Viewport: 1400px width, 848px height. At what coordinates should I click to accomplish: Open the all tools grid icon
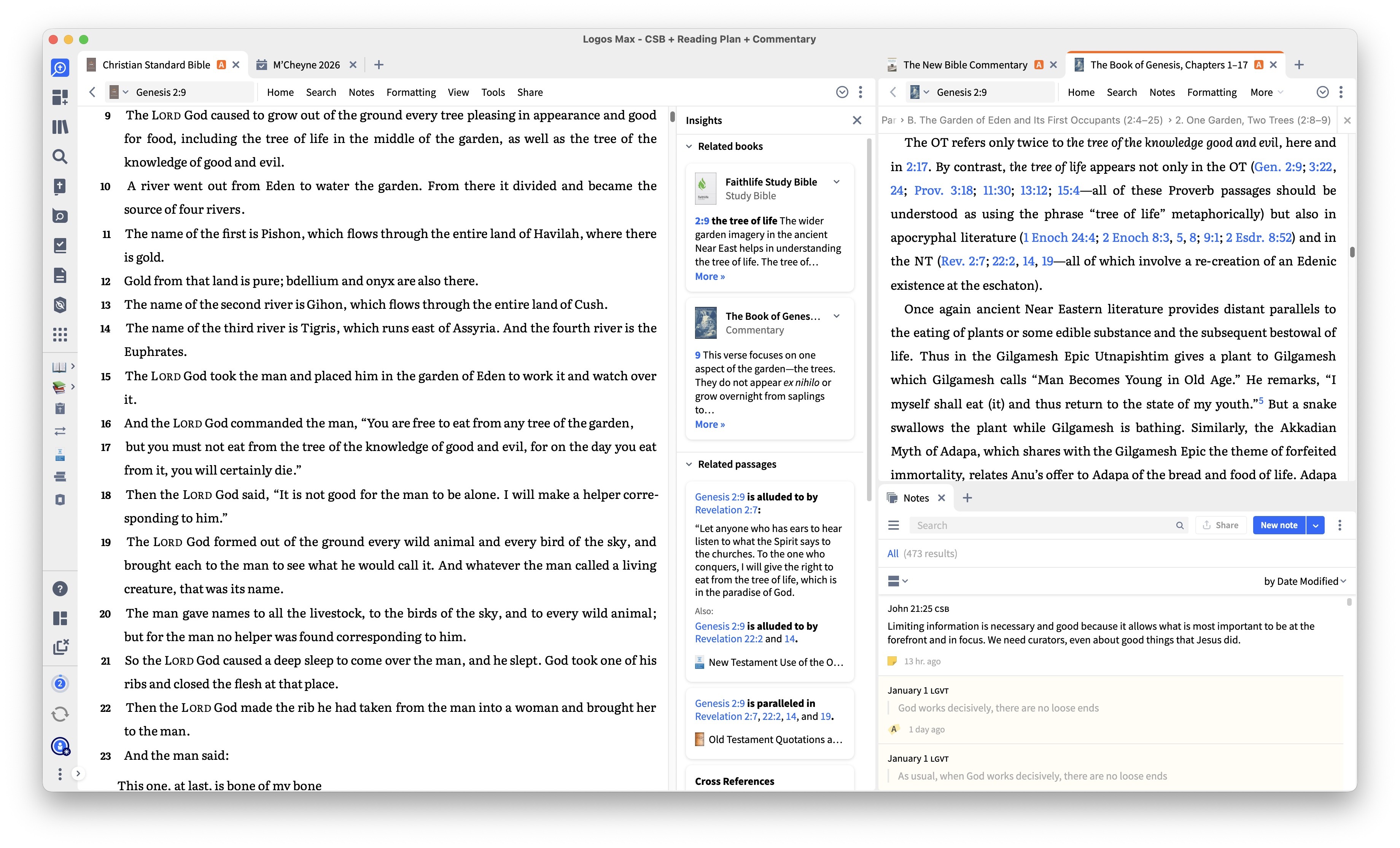point(60,335)
